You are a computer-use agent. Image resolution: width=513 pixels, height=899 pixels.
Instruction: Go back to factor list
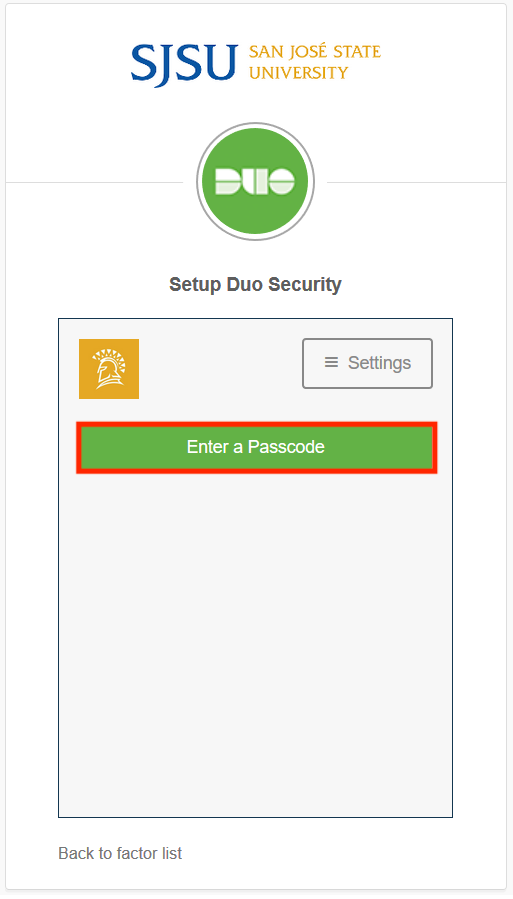120,853
